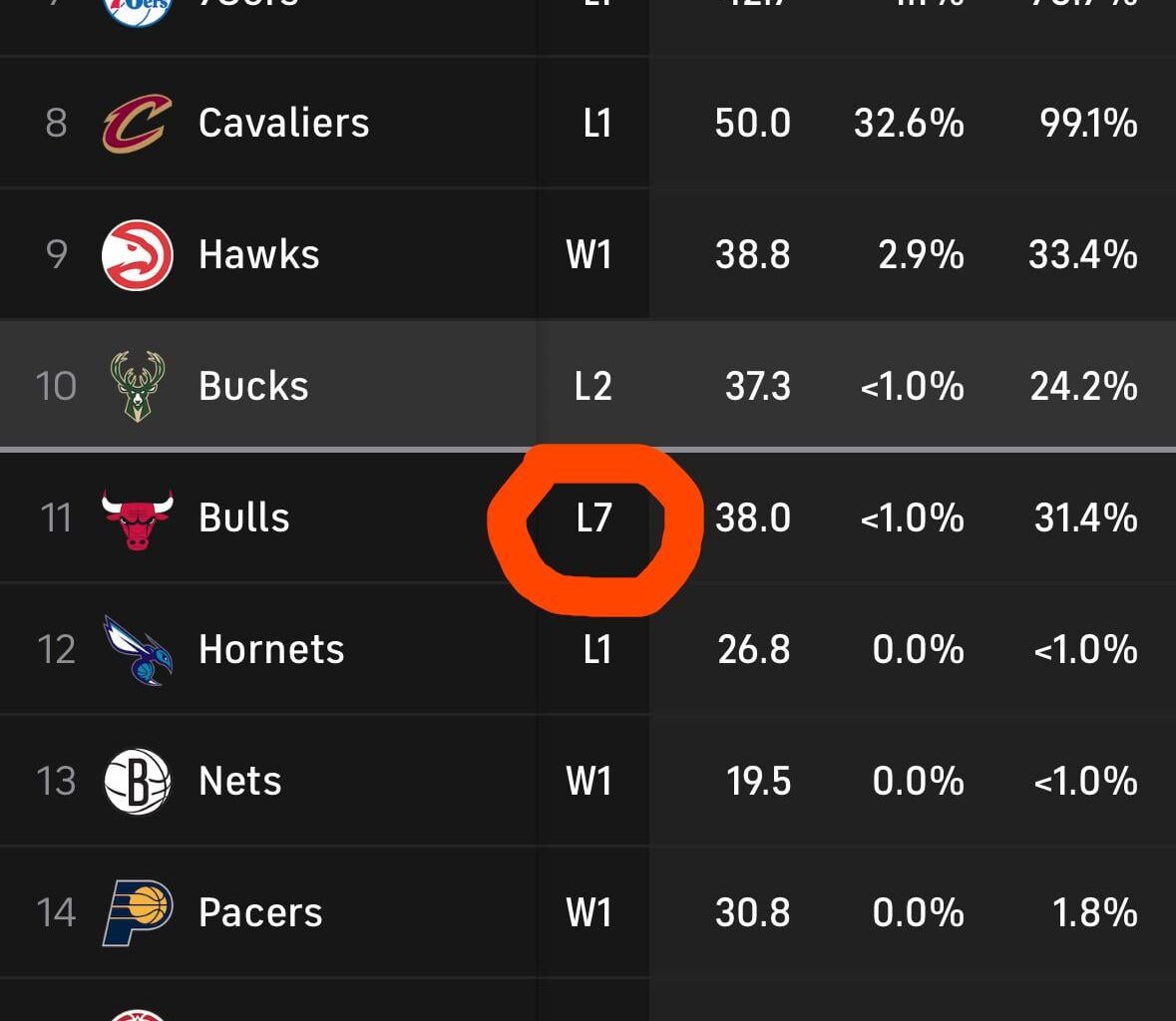Click the Bulls logo
1176x1021 pixels.
137,516
